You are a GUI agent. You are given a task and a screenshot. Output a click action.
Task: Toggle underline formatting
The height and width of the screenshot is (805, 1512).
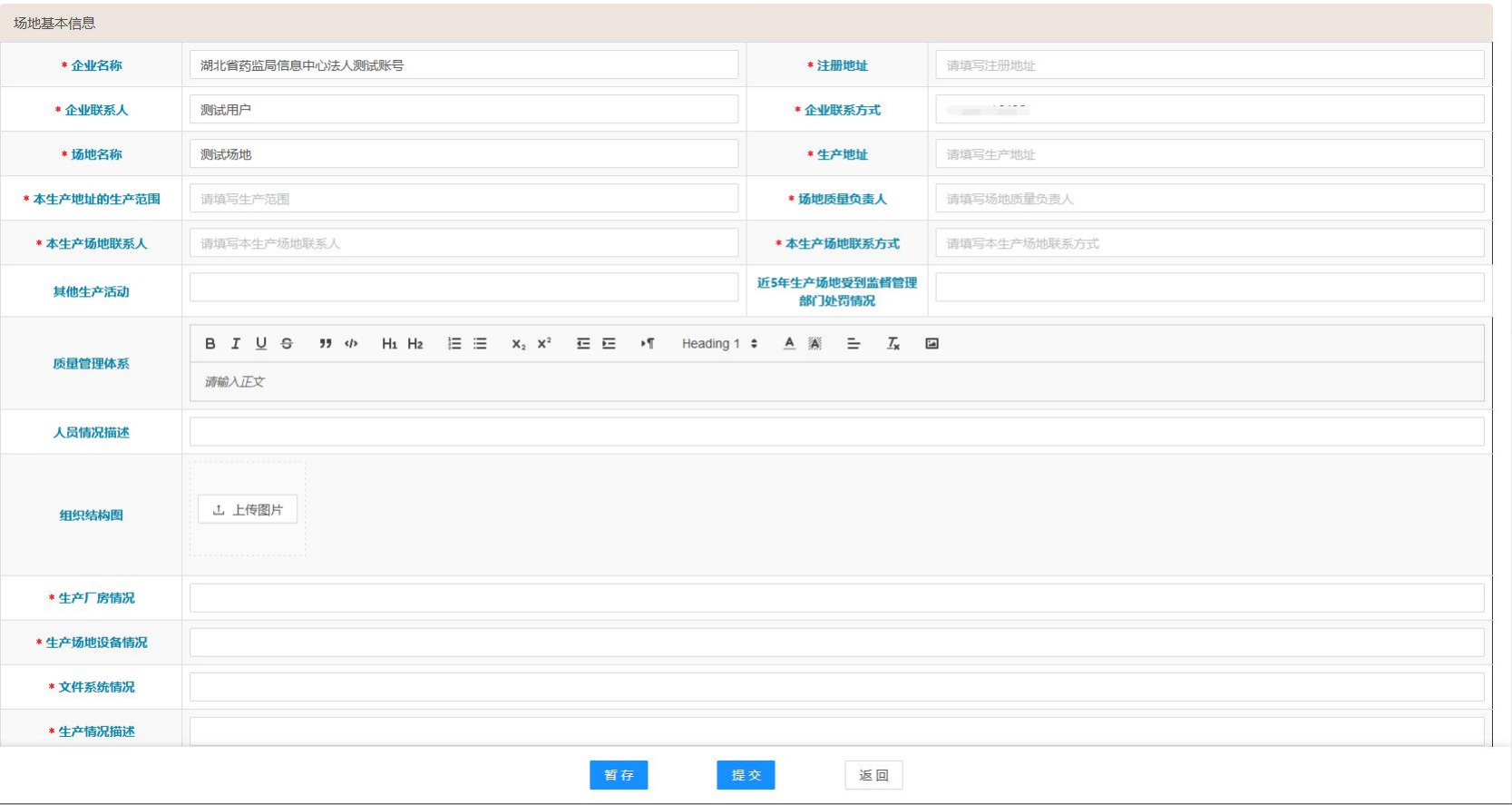click(260, 343)
